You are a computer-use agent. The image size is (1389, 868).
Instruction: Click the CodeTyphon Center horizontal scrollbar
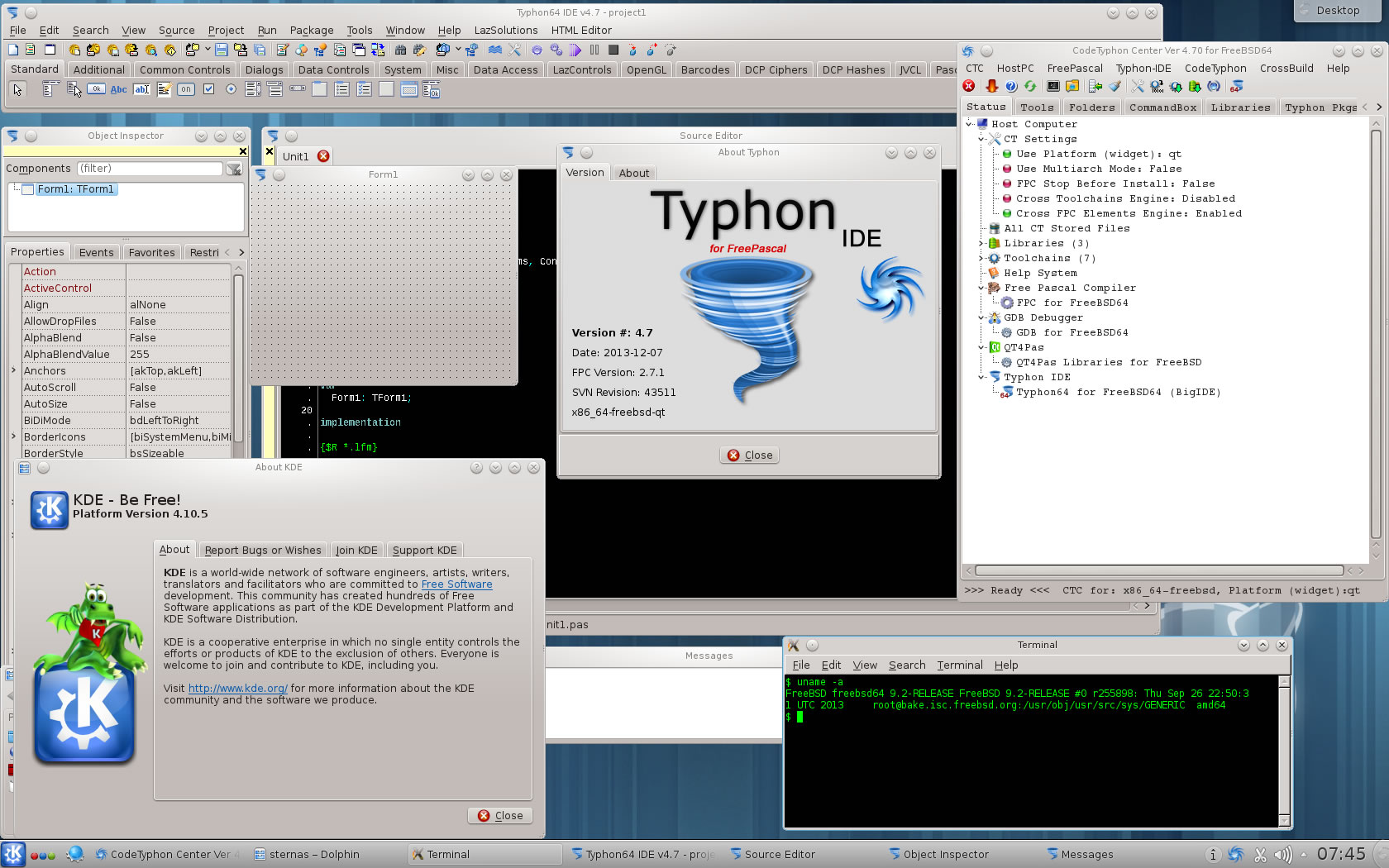[x=1159, y=570]
